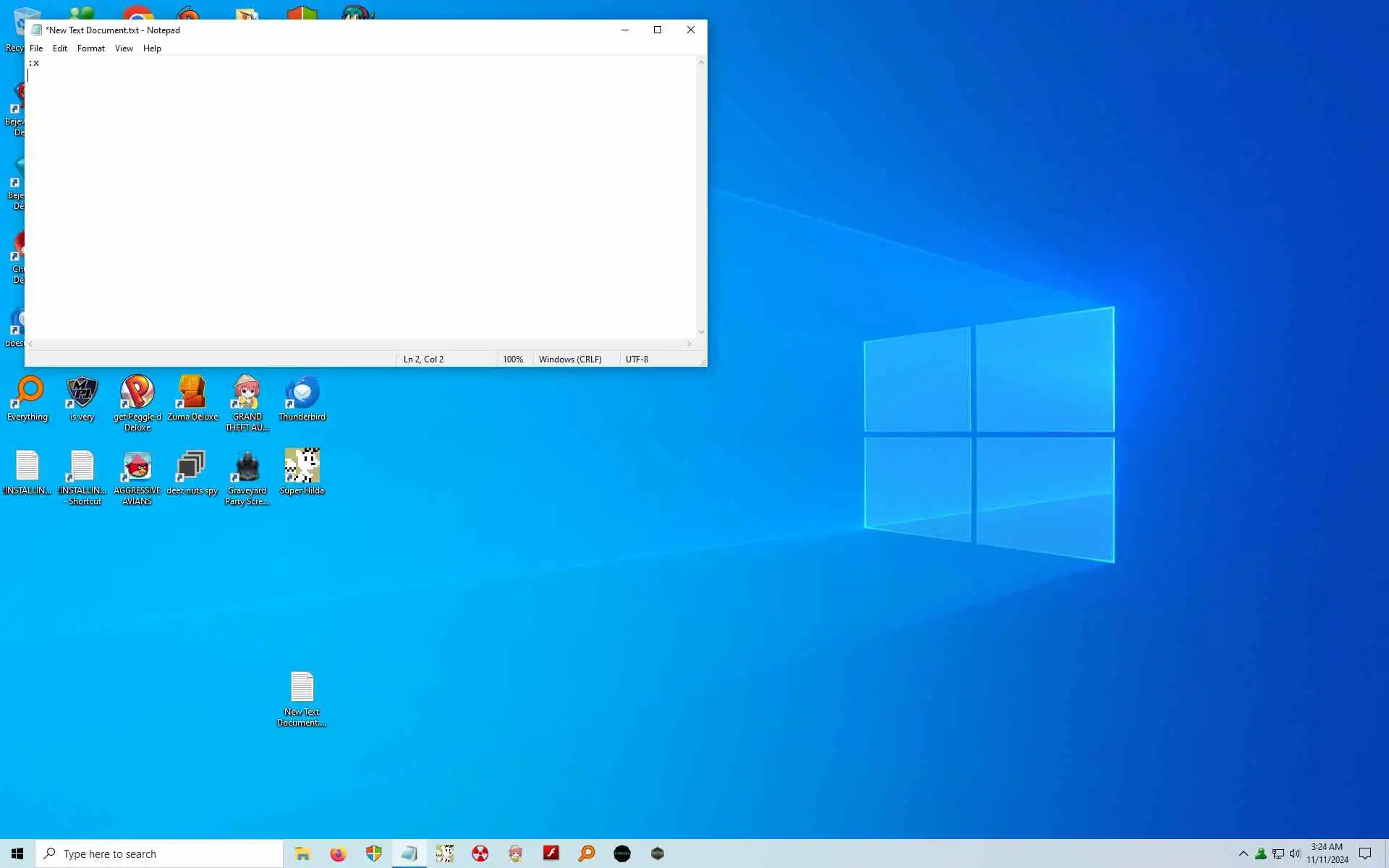1389x868 pixels.
Task: Click the Notepad vertical scrollbar down arrow
Action: coord(700,332)
